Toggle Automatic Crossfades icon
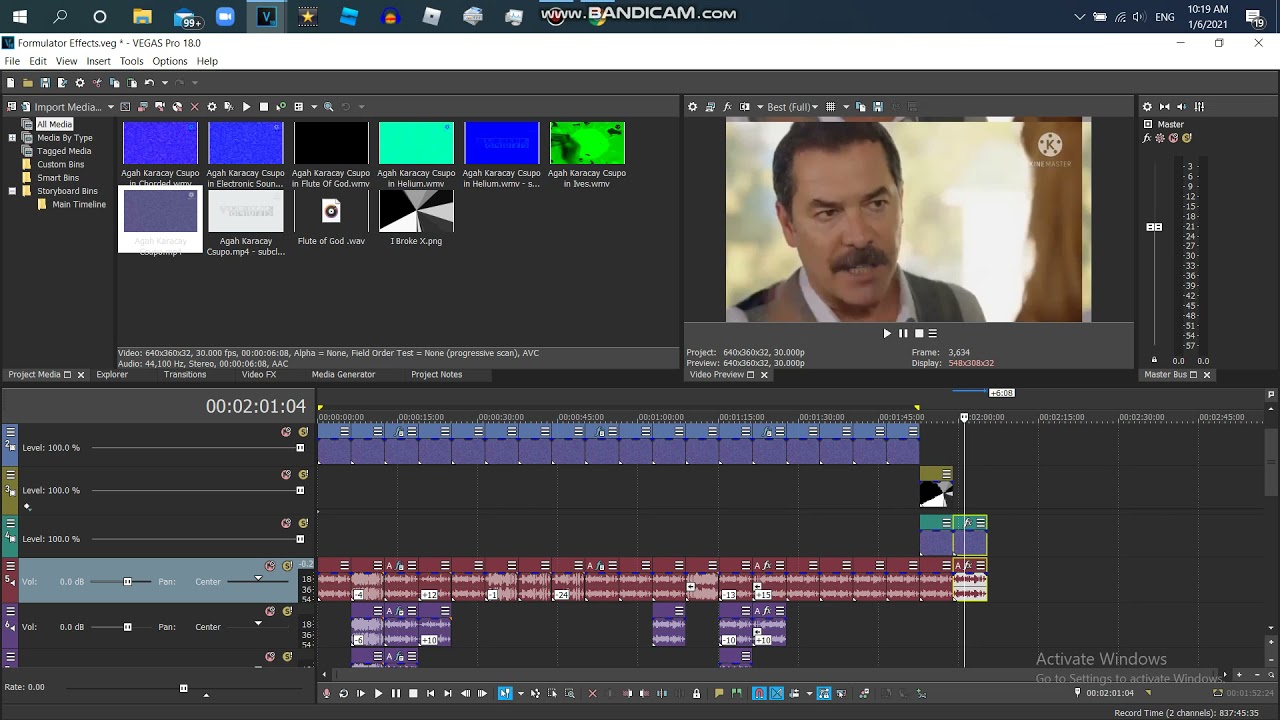 (x=776, y=693)
